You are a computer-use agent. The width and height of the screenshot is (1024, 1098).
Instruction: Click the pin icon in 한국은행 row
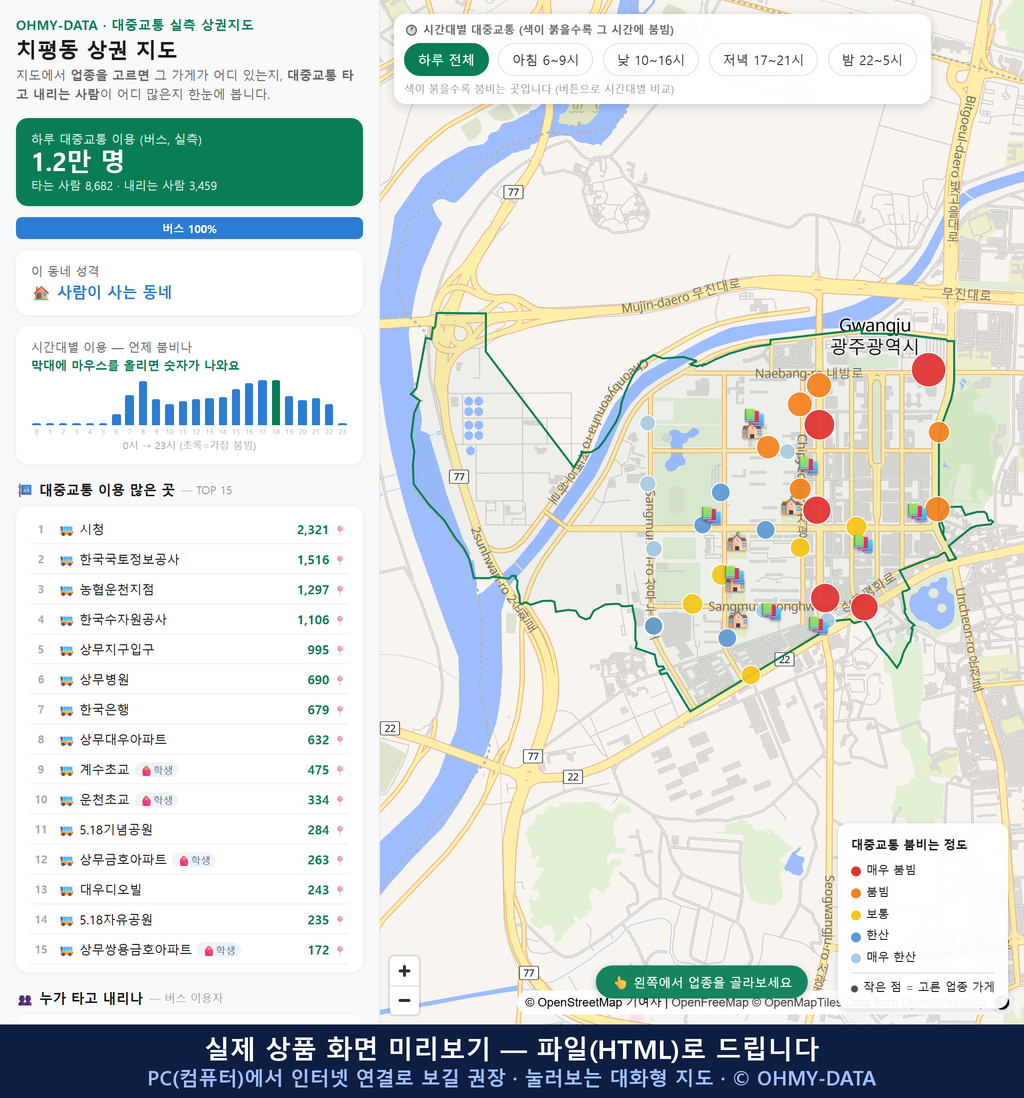(340, 710)
